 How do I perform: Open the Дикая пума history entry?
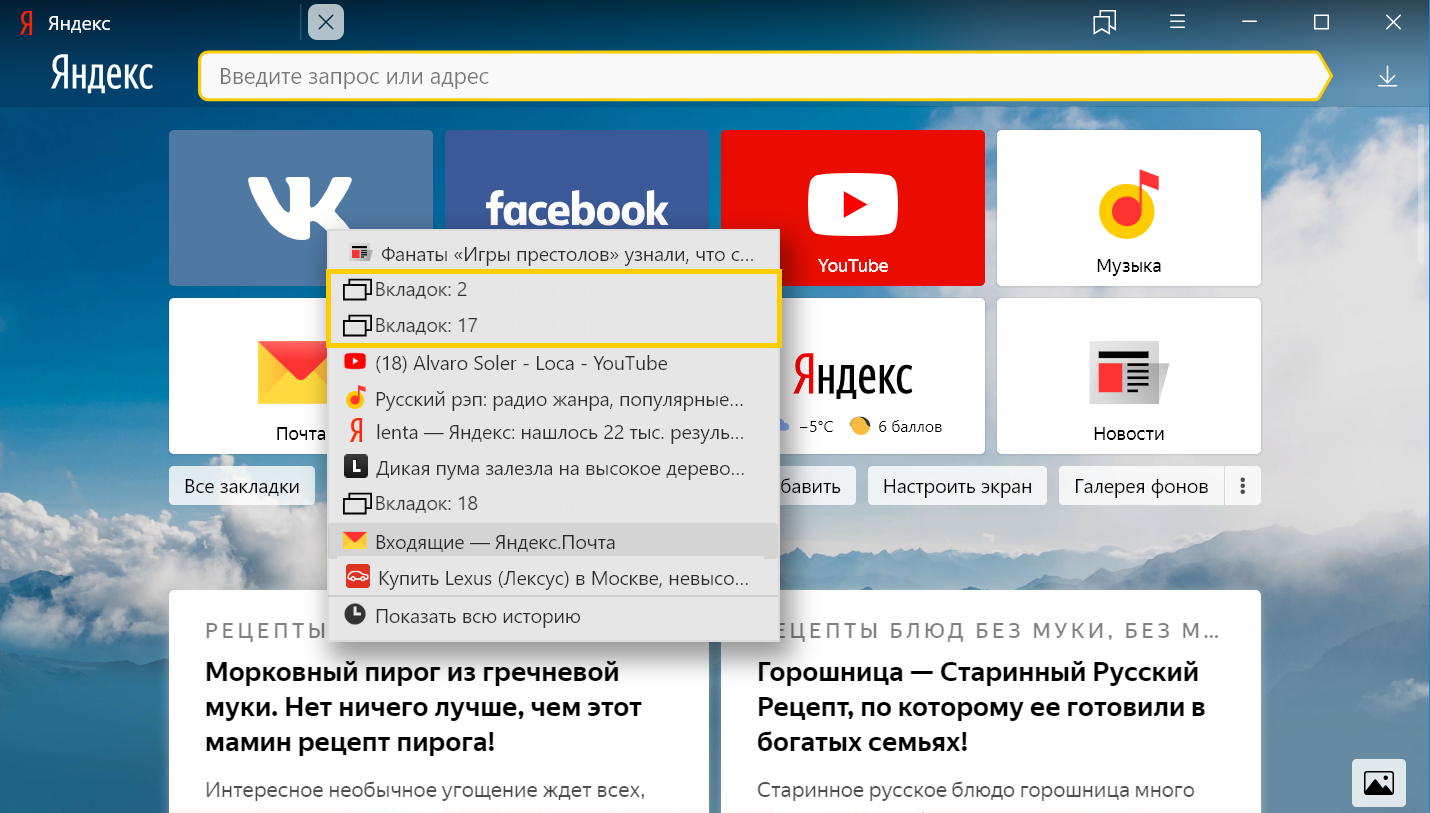[553, 467]
